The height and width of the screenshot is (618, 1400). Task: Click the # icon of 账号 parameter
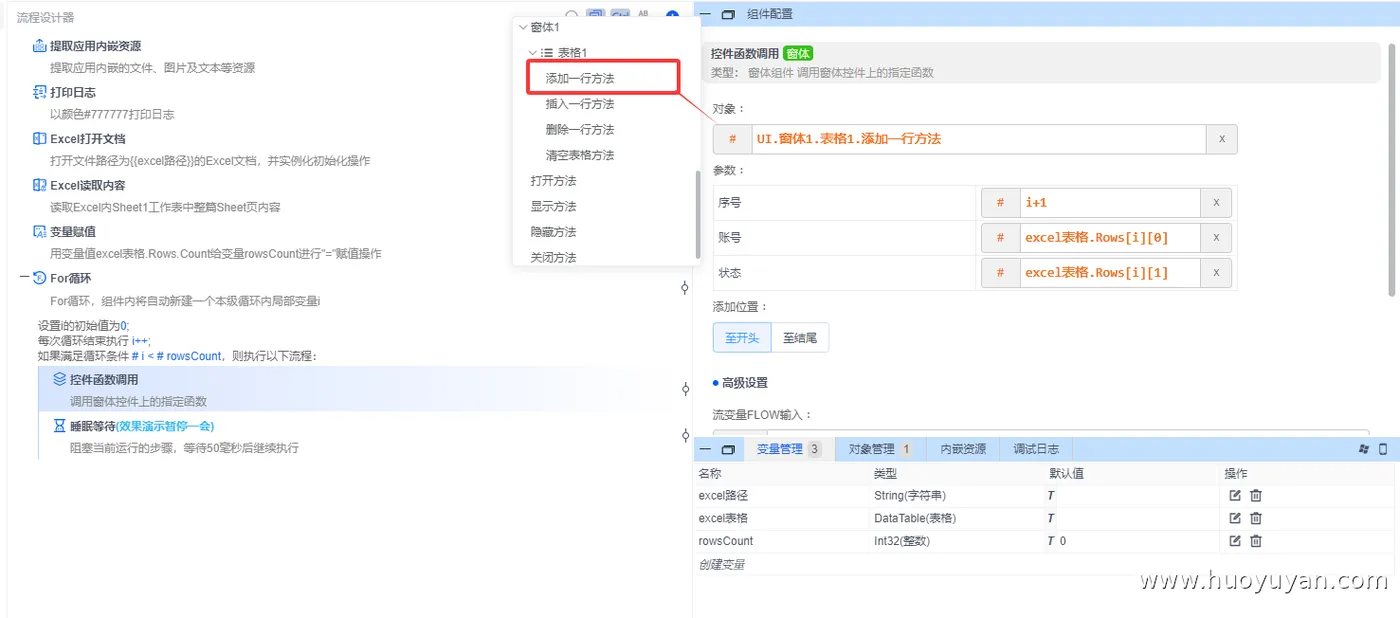(1001, 237)
